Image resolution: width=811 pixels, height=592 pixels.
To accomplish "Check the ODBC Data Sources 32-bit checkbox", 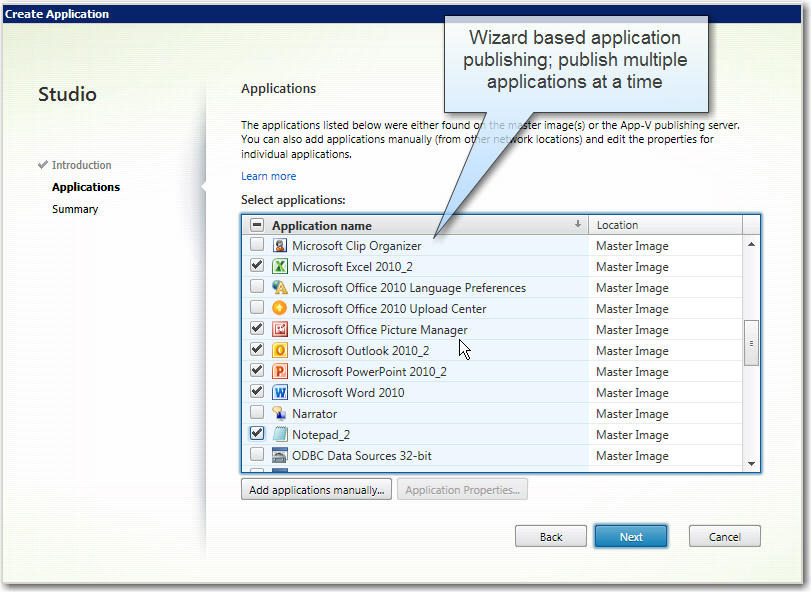I will point(257,454).
